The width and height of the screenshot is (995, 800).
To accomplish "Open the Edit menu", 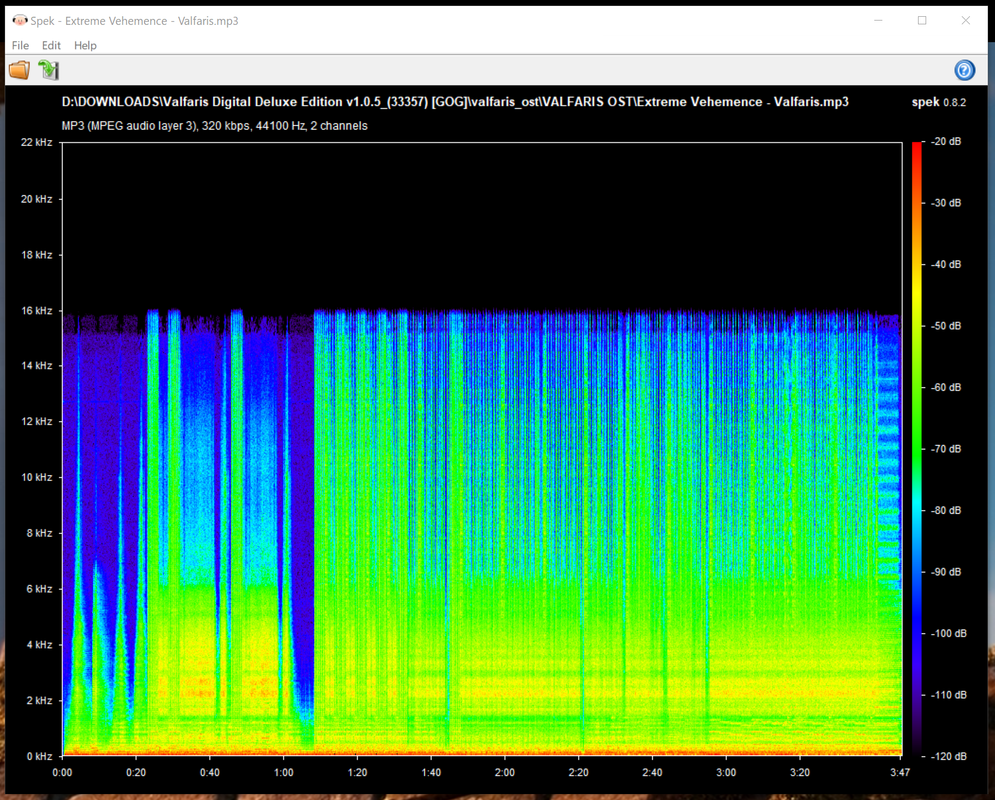I will click(x=51, y=46).
